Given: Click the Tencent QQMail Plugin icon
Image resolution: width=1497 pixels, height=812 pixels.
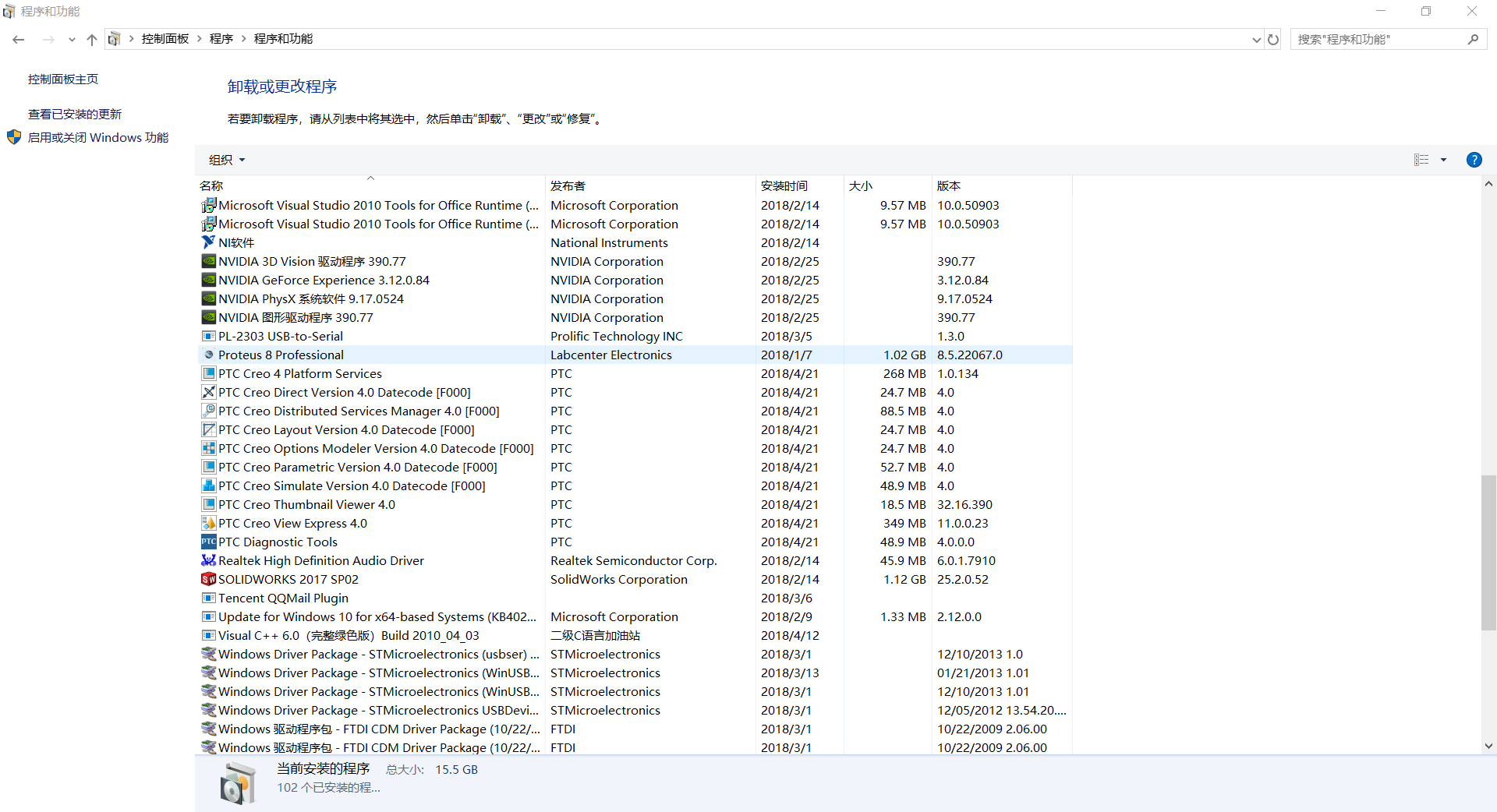Looking at the screenshot, I should [208, 598].
